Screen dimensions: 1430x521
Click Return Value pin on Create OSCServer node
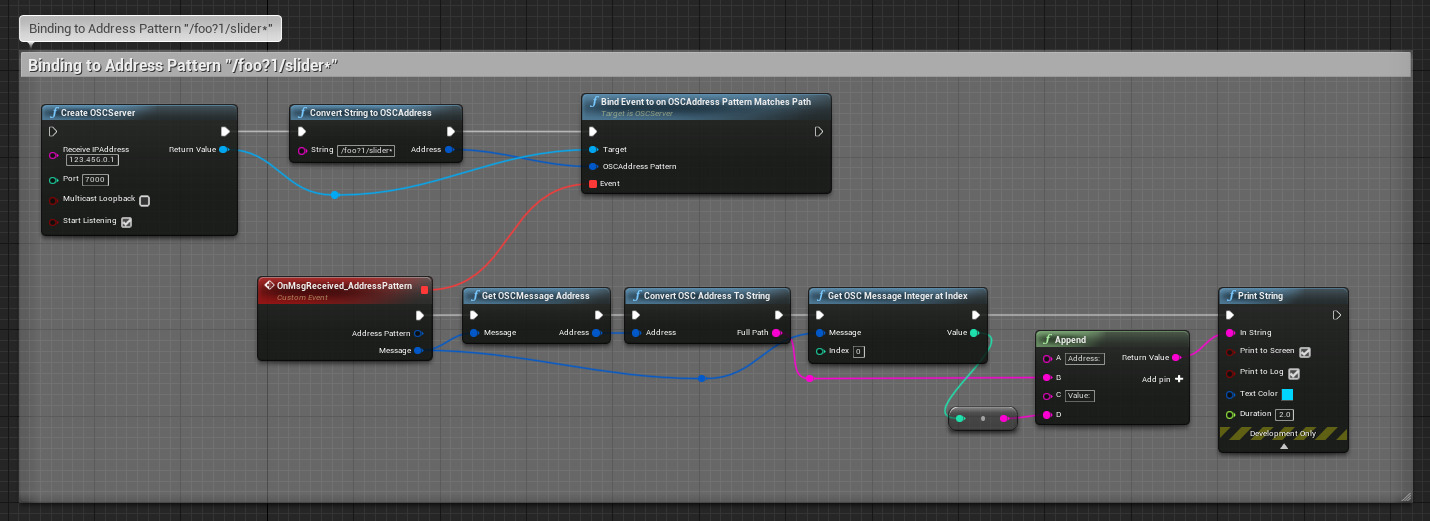point(223,150)
